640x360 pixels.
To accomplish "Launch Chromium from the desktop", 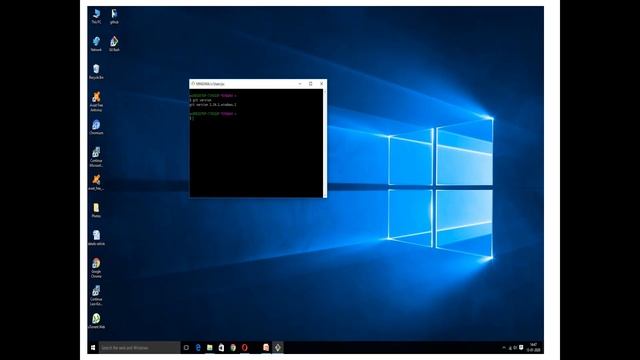I will point(96,127).
